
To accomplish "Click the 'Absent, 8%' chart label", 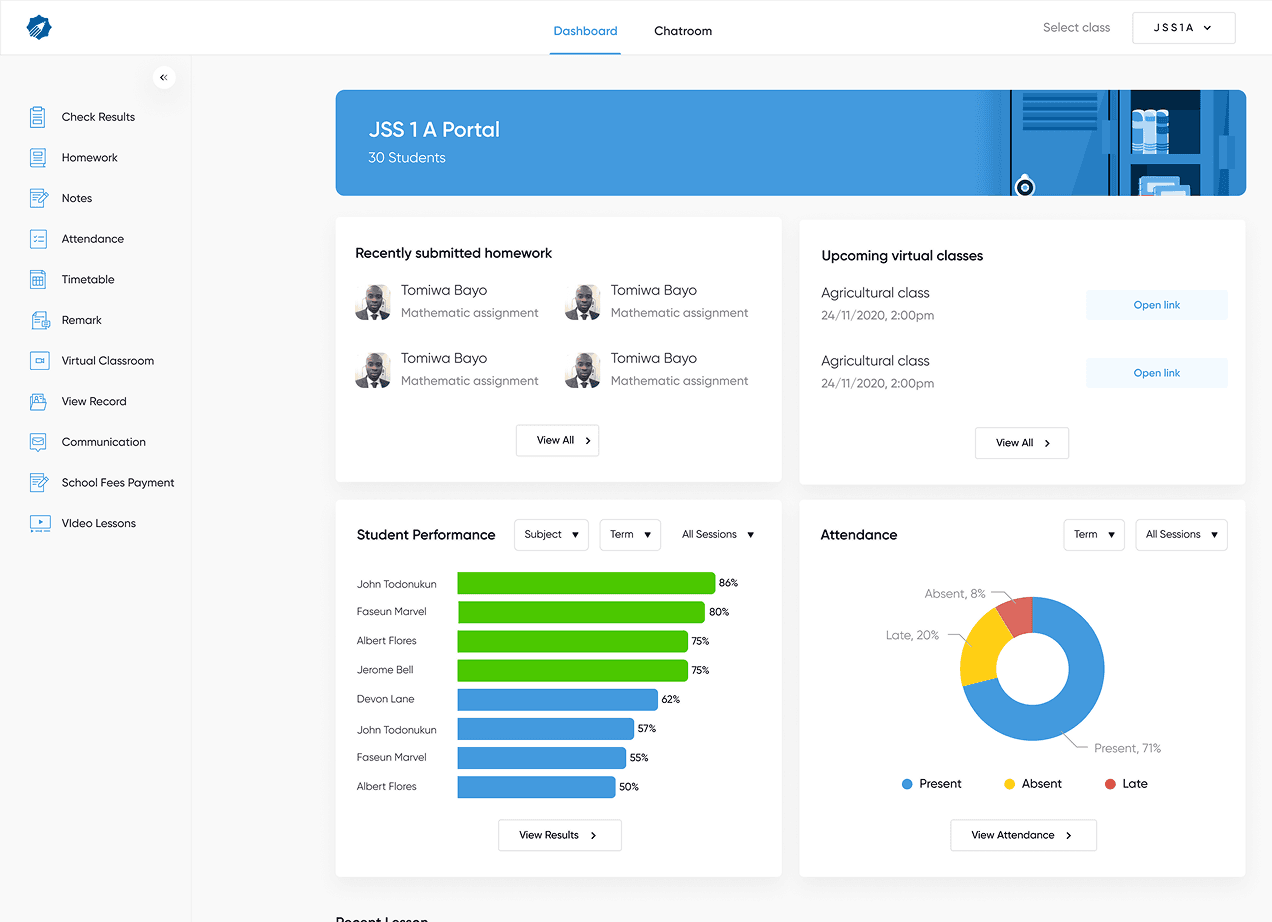I will [955, 594].
